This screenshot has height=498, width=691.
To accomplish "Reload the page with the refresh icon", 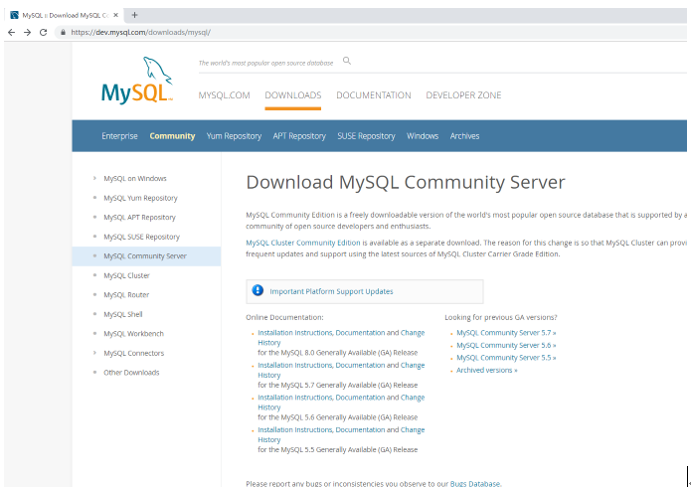I will (x=43, y=32).
